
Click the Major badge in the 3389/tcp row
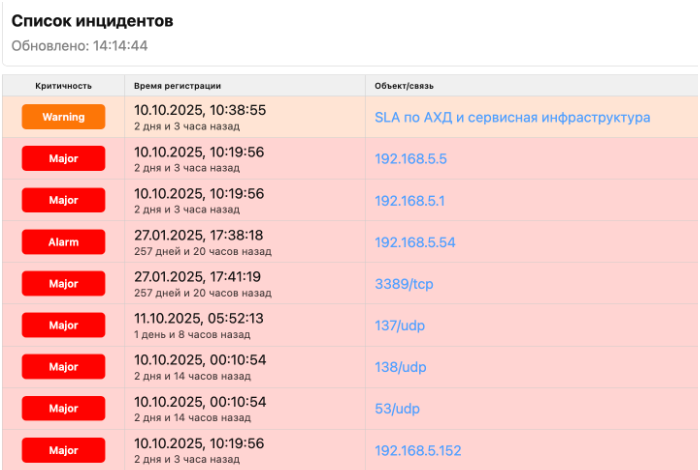[63, 284]
